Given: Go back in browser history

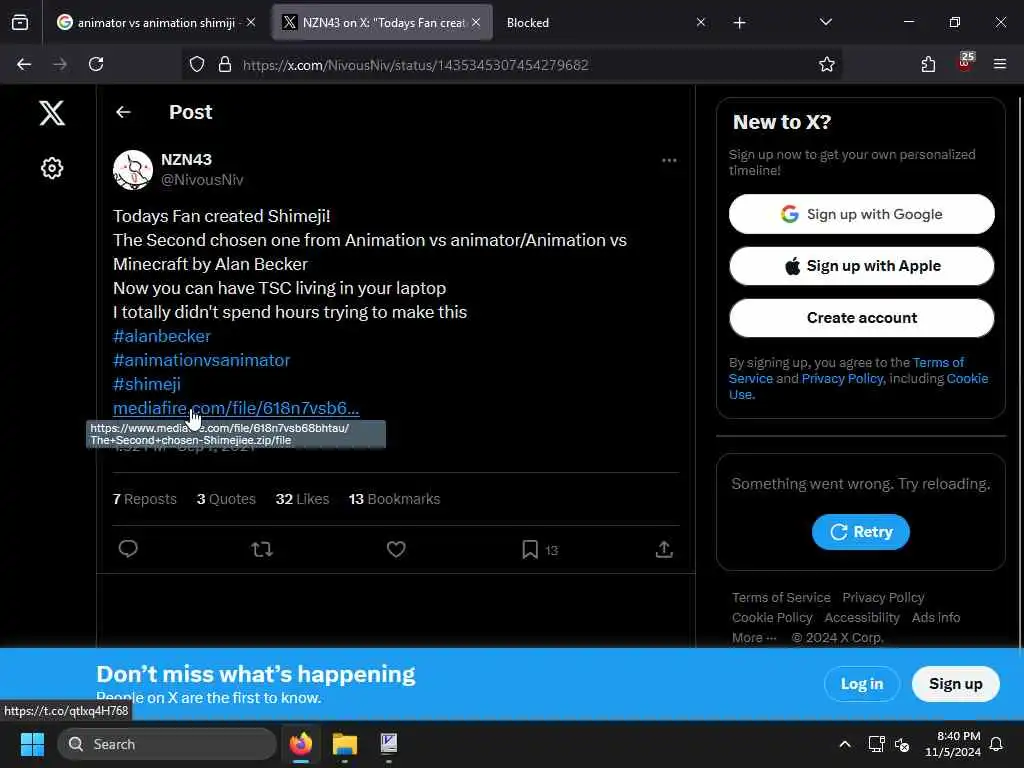Looking at the screenshot, I should tap(24, 64).
